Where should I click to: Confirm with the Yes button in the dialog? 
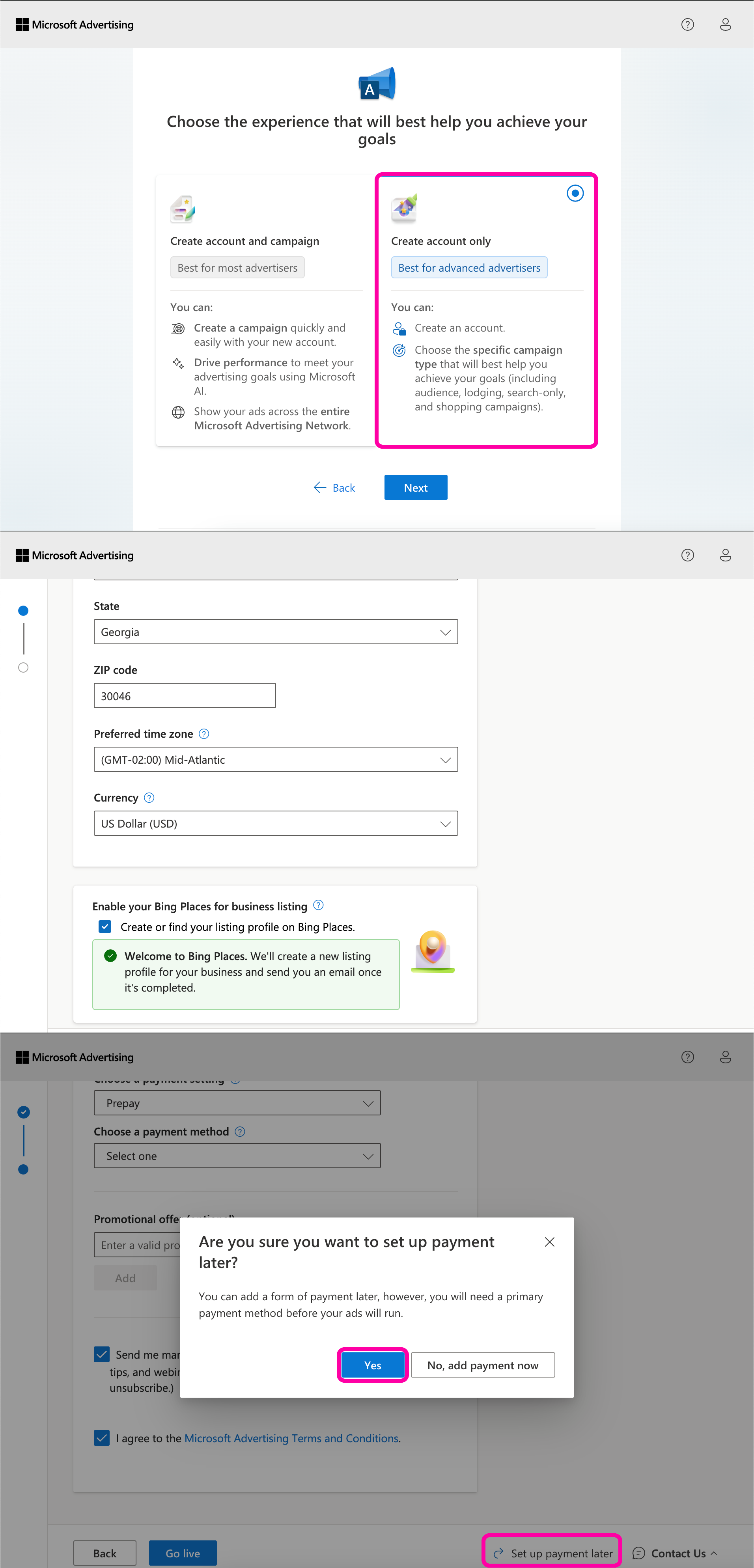(x=373, y=1365)
